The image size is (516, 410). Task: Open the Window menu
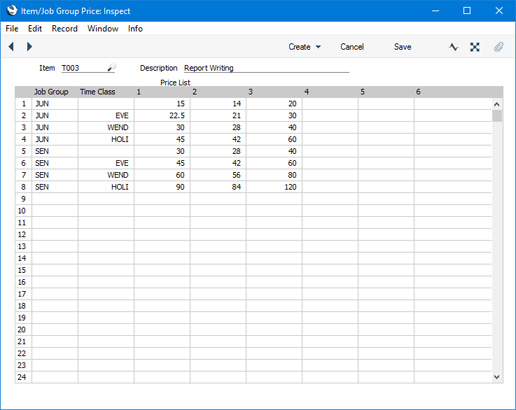(x=103, y=29)
